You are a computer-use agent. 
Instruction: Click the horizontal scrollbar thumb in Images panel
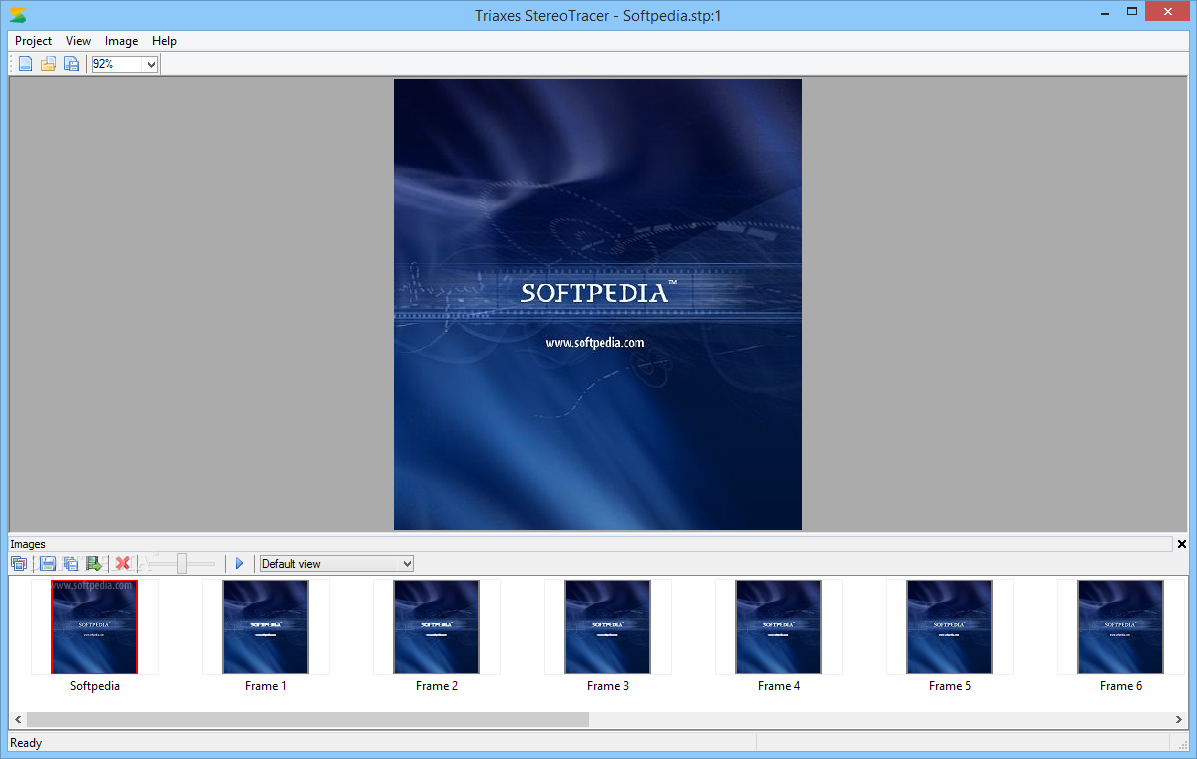(x=308, y=719)
